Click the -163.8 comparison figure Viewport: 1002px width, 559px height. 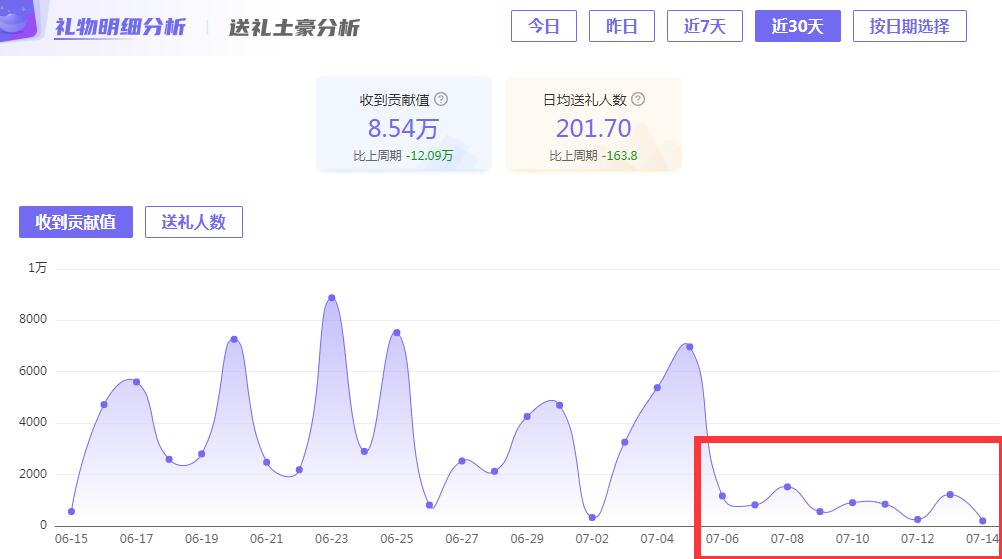pos(619,155)
